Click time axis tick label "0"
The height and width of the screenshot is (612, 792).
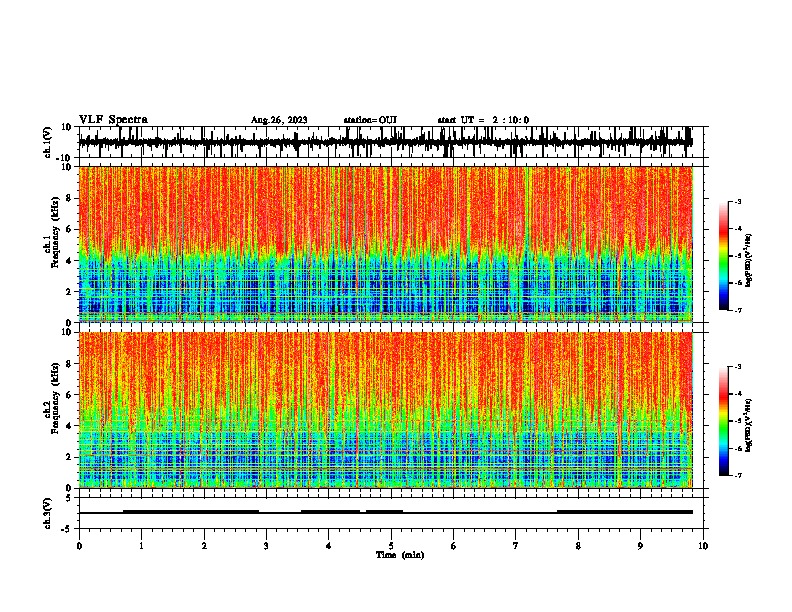click(79, 546)
